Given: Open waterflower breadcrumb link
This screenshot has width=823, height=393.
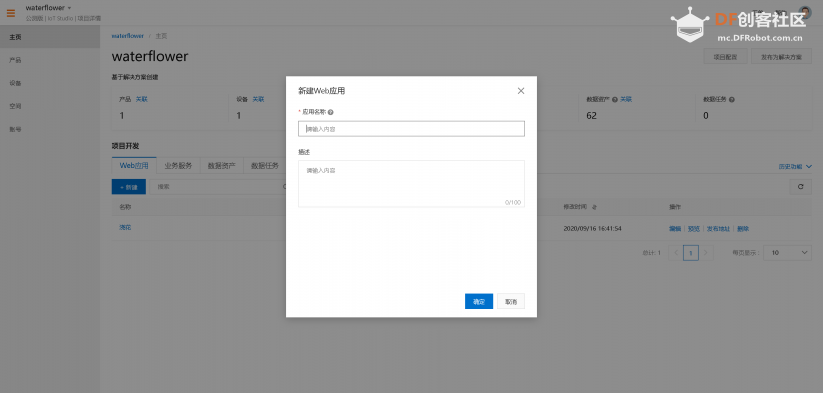Looking at the screenshot, I should pyautogui.click(x=128, y=36).
